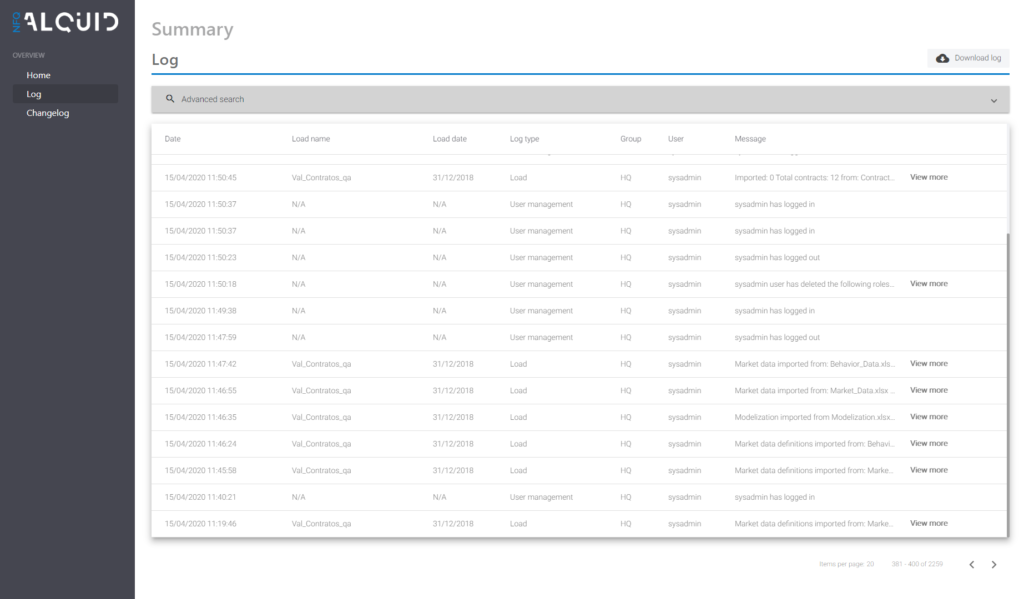Click the Advanced search field
1024x599 pixels.
[581, 99]
